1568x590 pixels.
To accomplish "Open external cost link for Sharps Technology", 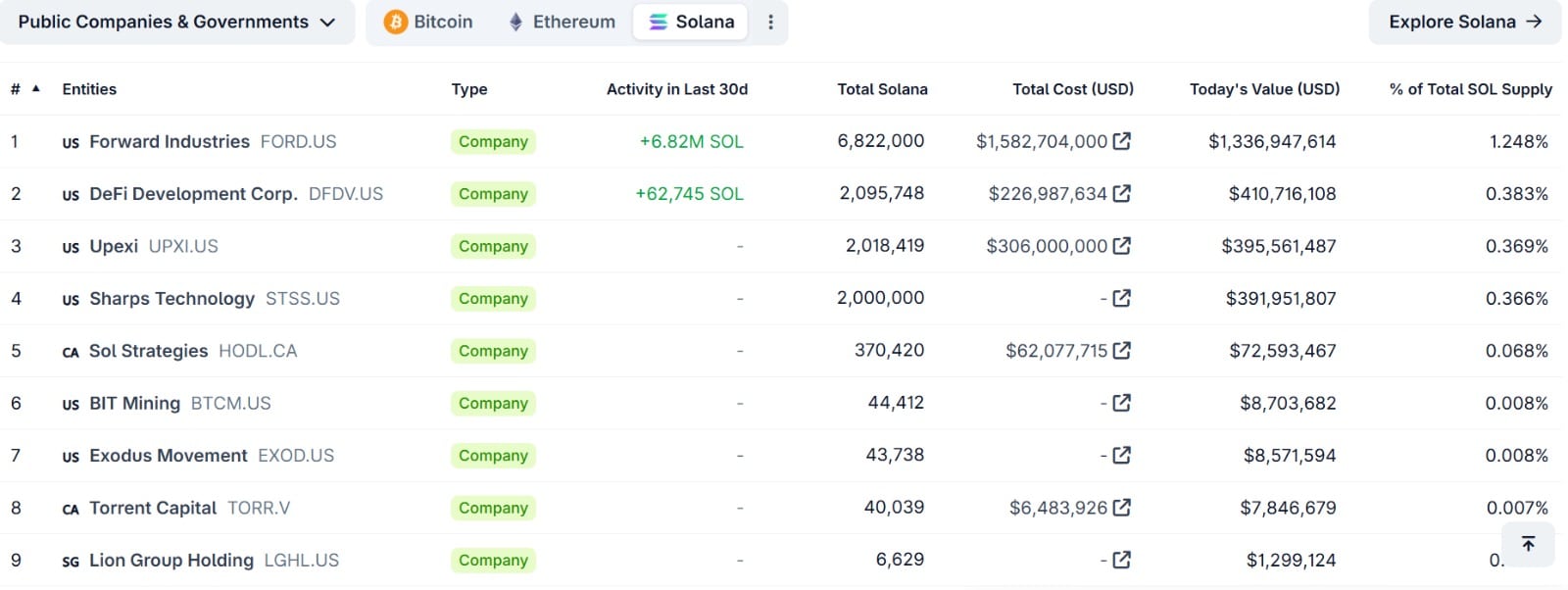I will tap(1122, 298).
